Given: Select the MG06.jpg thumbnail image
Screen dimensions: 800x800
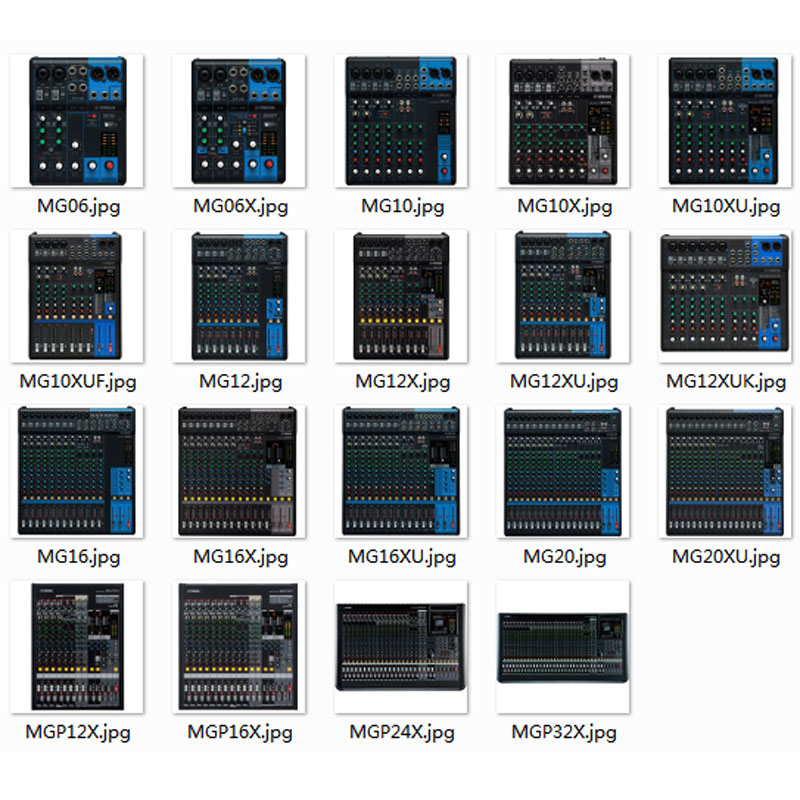Looking at the screenshot, I should click(76, 121).
